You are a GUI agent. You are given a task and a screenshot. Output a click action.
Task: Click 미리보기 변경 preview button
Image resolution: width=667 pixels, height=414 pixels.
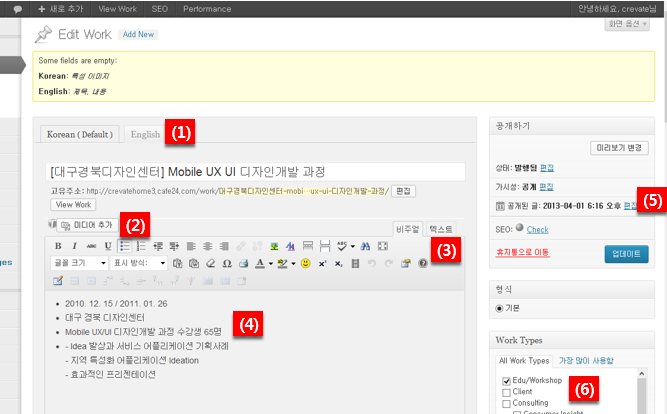coord(619,148)
